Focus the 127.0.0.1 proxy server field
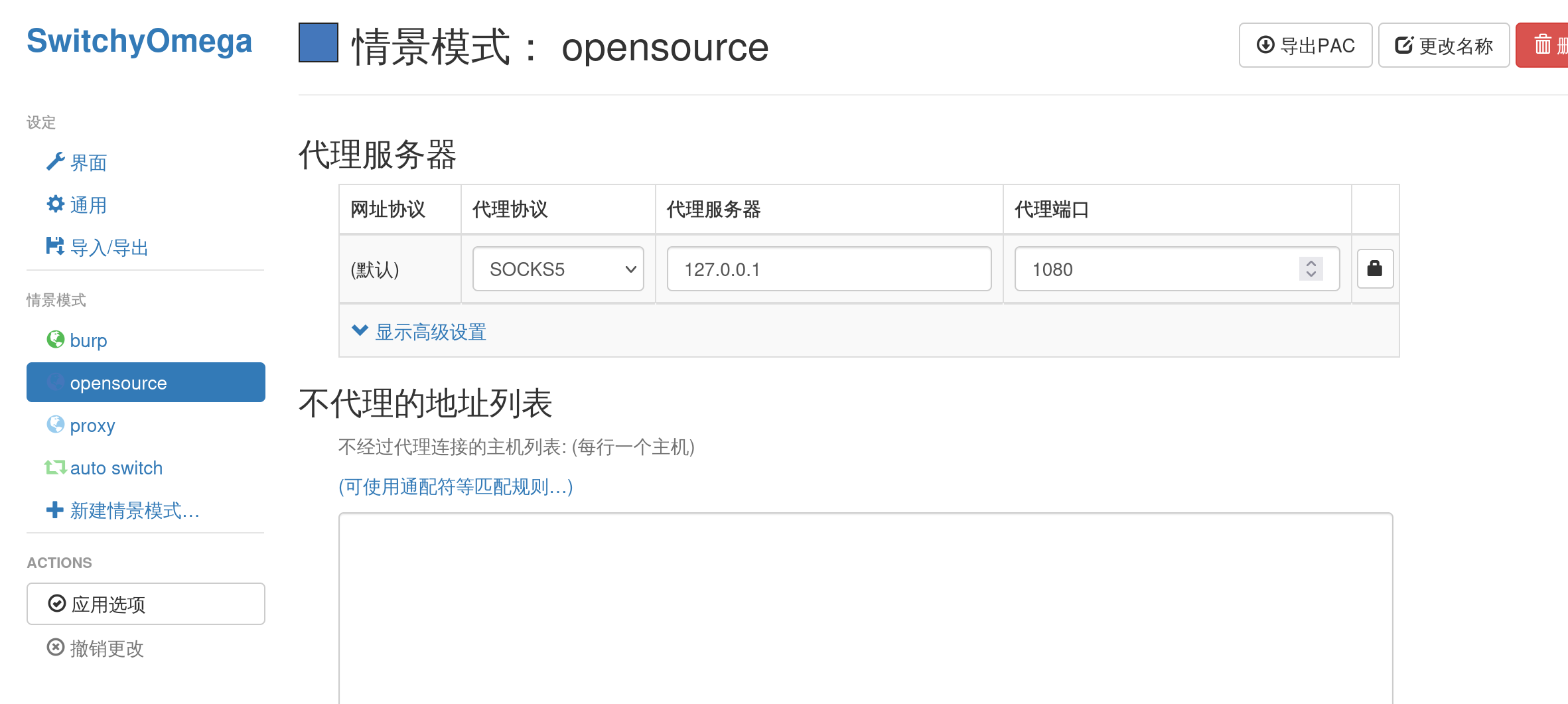1568x704 pixels. pyautogui.click(x=829, y=269)
